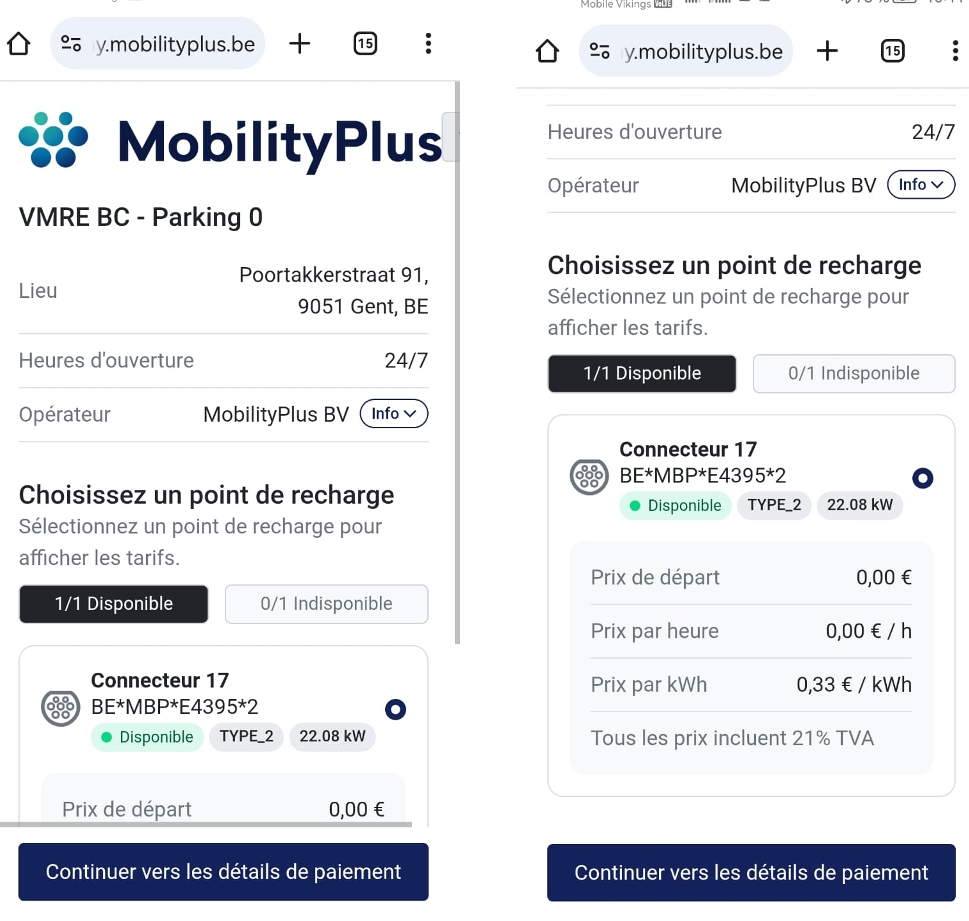Tap the home icon in the right browser
The width and height of the screenshot is (969, 921).
tap(547, 51)
